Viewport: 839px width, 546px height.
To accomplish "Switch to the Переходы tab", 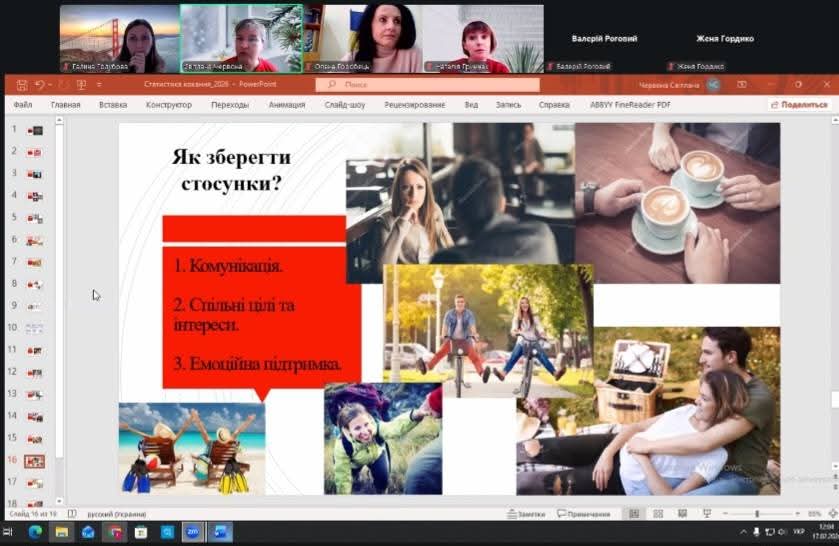I will [x=230, y=104].
